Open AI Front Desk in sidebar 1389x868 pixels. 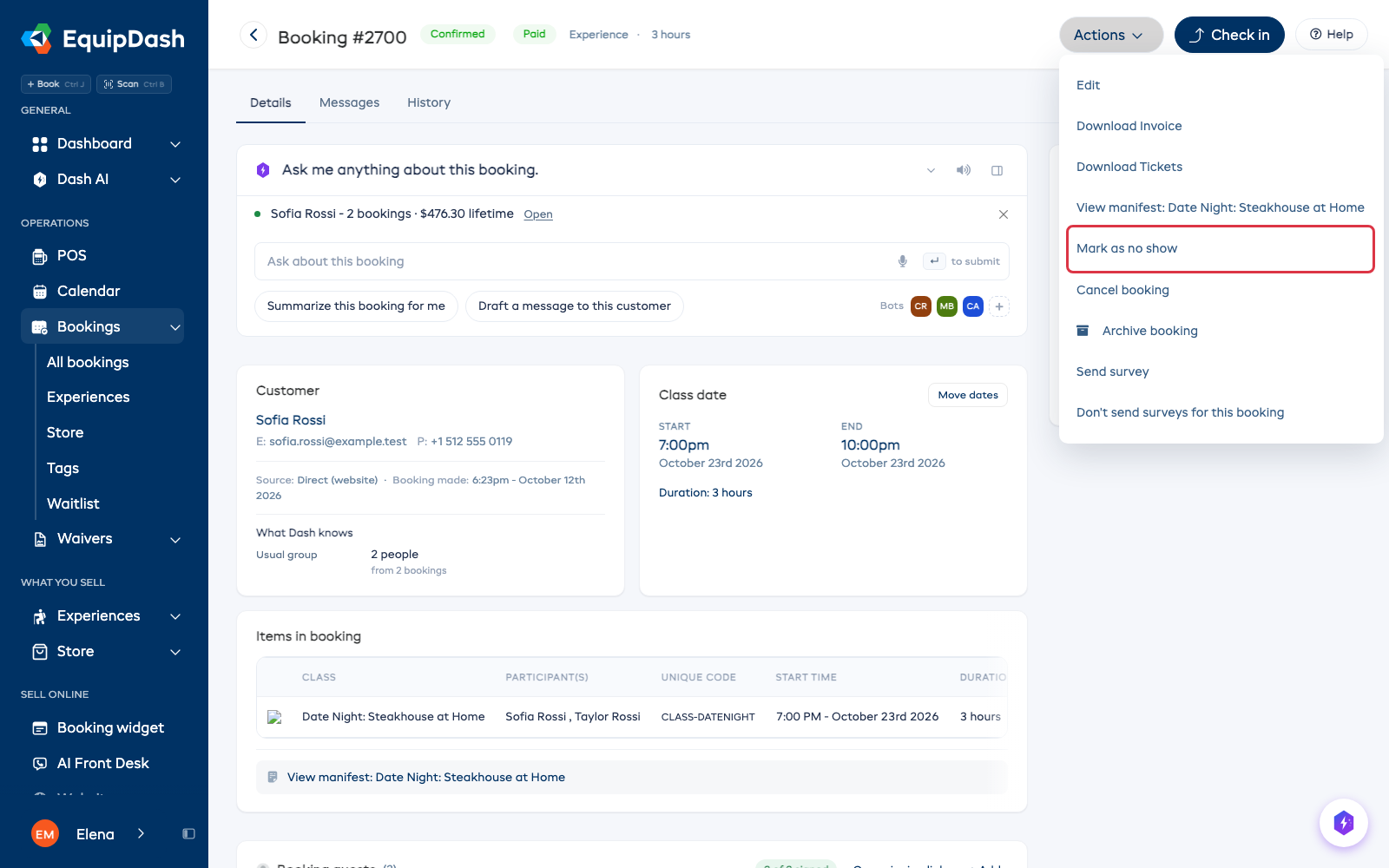click(102, 763)
